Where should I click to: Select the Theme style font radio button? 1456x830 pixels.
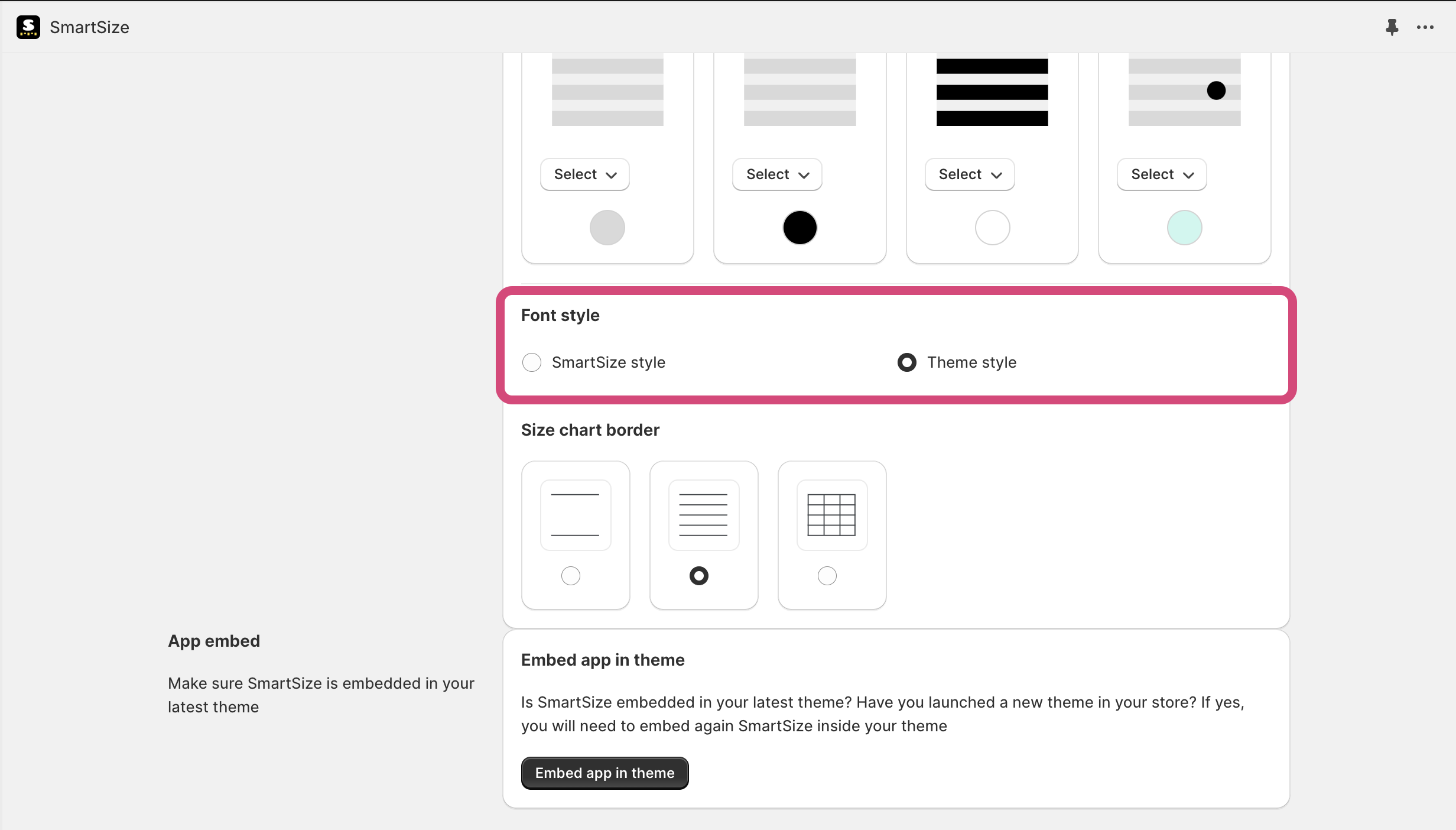point(907,362)
